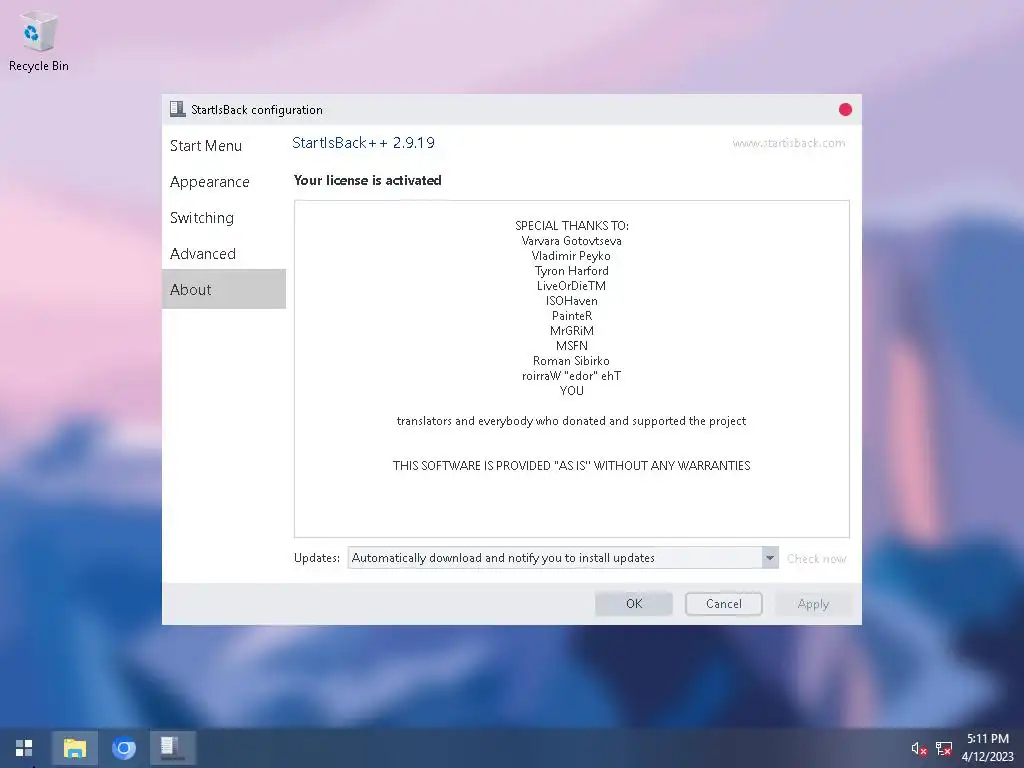This screenshot has width=1024, height=768.
Task: Click ISOHaven in the credits list
Action: pos(571,301)
